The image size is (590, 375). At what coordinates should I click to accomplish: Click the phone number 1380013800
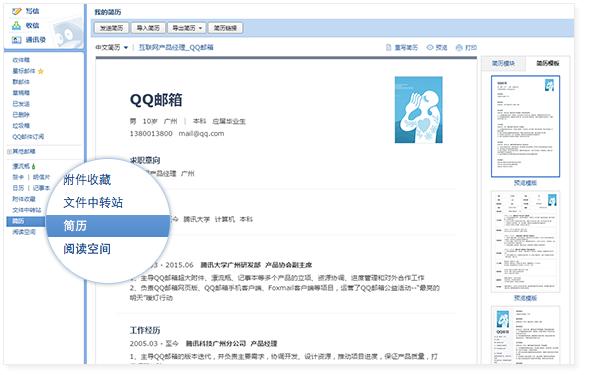pos(151,134)
